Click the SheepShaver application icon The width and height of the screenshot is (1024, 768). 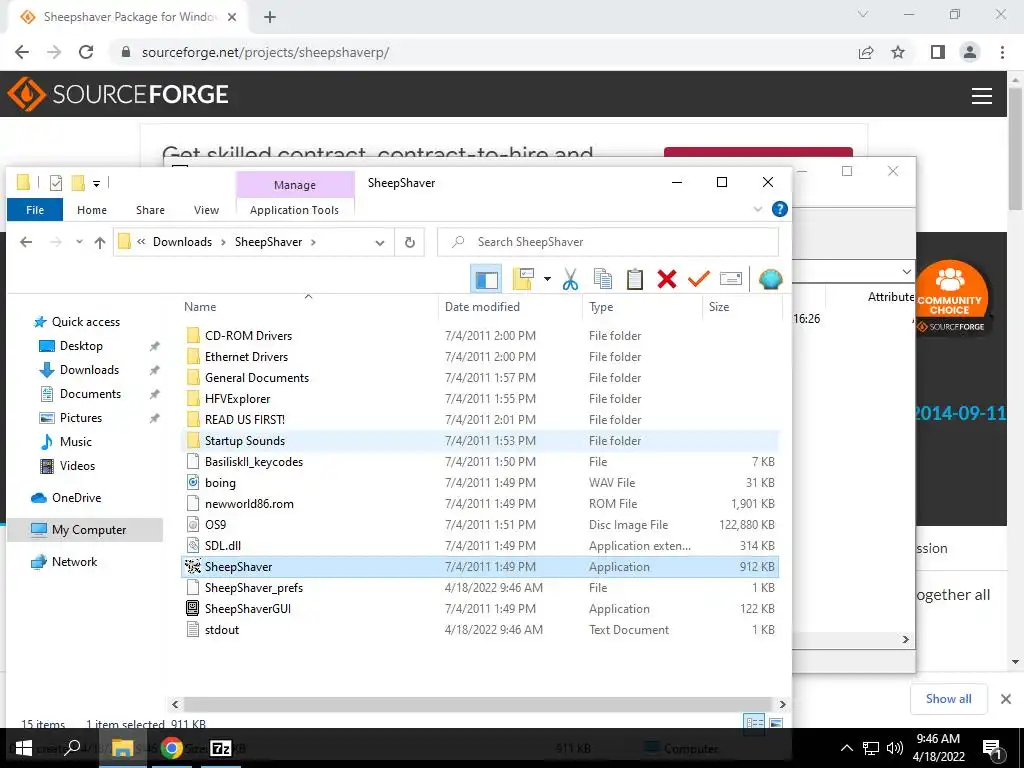192,567
